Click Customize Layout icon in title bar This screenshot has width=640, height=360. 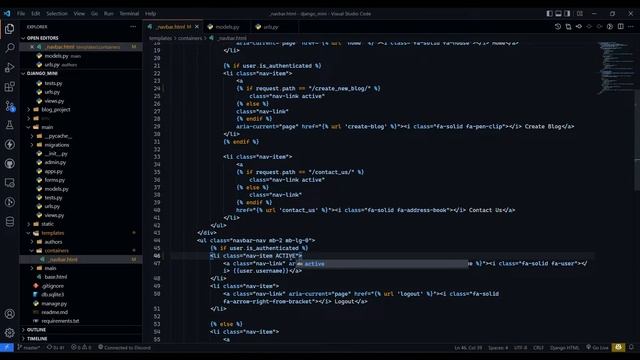(x=580, y=13)
